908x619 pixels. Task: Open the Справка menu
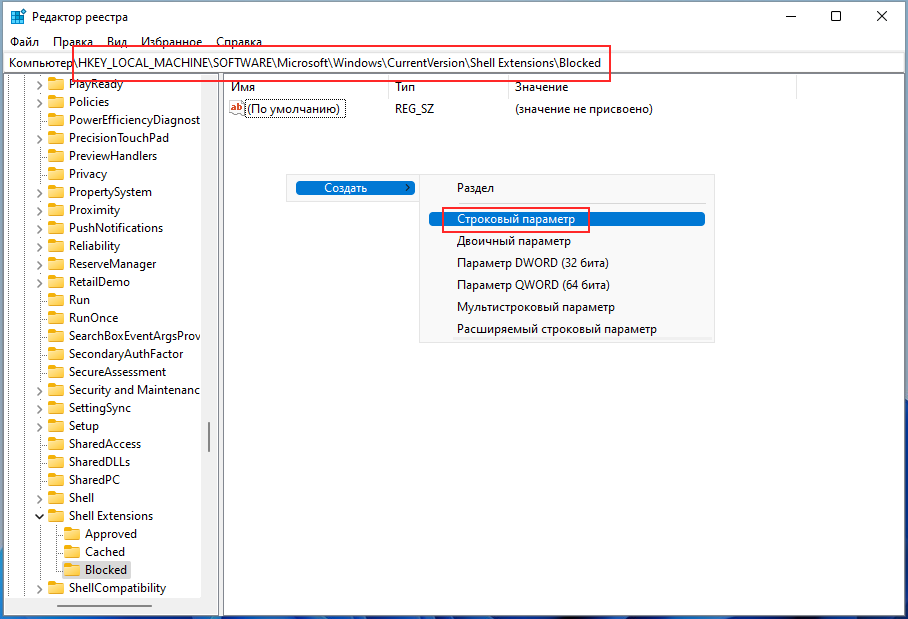pyautogui.click(x=239, y=42)
